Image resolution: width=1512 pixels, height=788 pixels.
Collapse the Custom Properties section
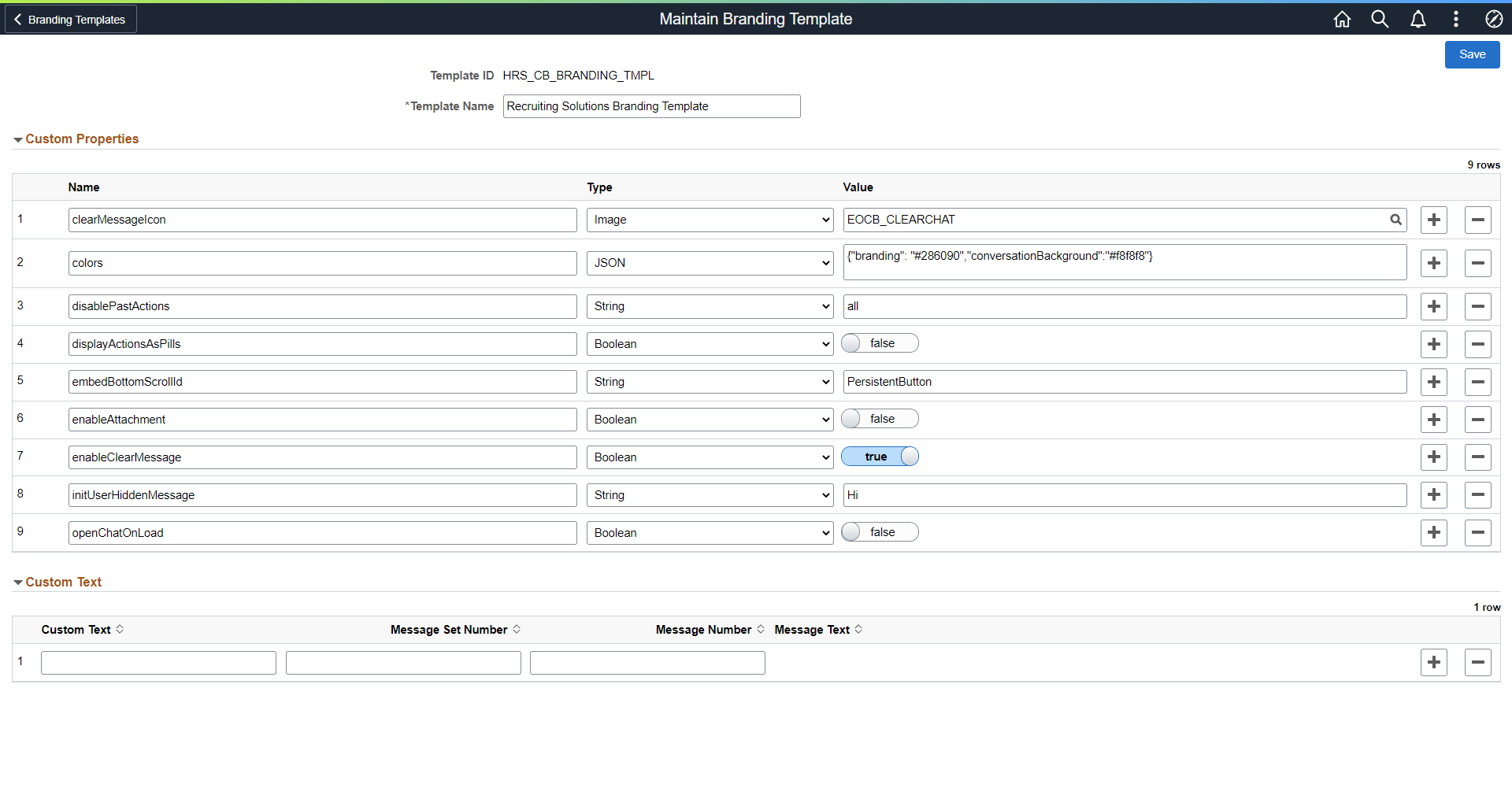(76, 139)
